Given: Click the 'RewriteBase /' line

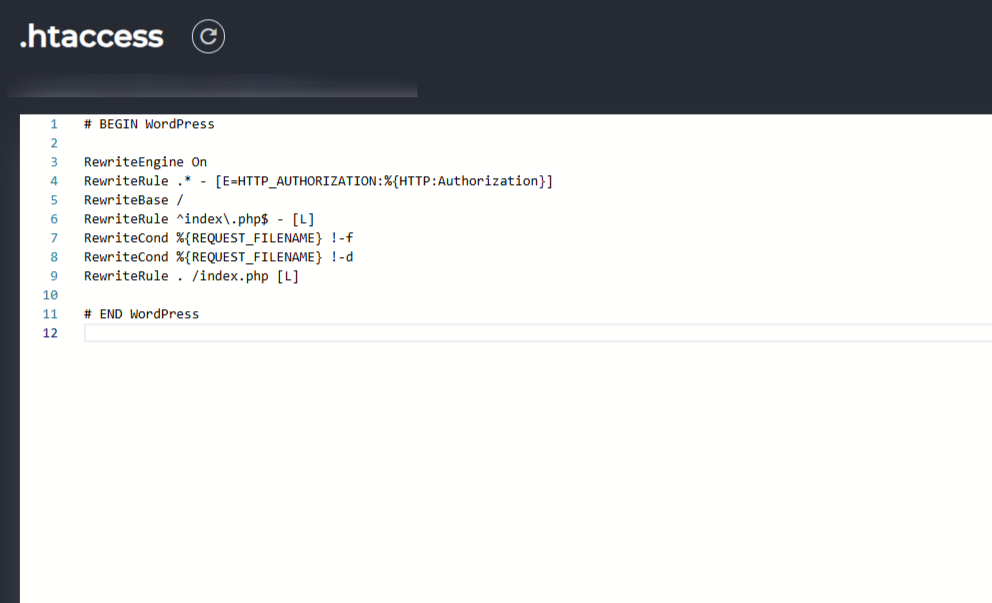Looking at the screenshot, I should (x=133, y=200).
